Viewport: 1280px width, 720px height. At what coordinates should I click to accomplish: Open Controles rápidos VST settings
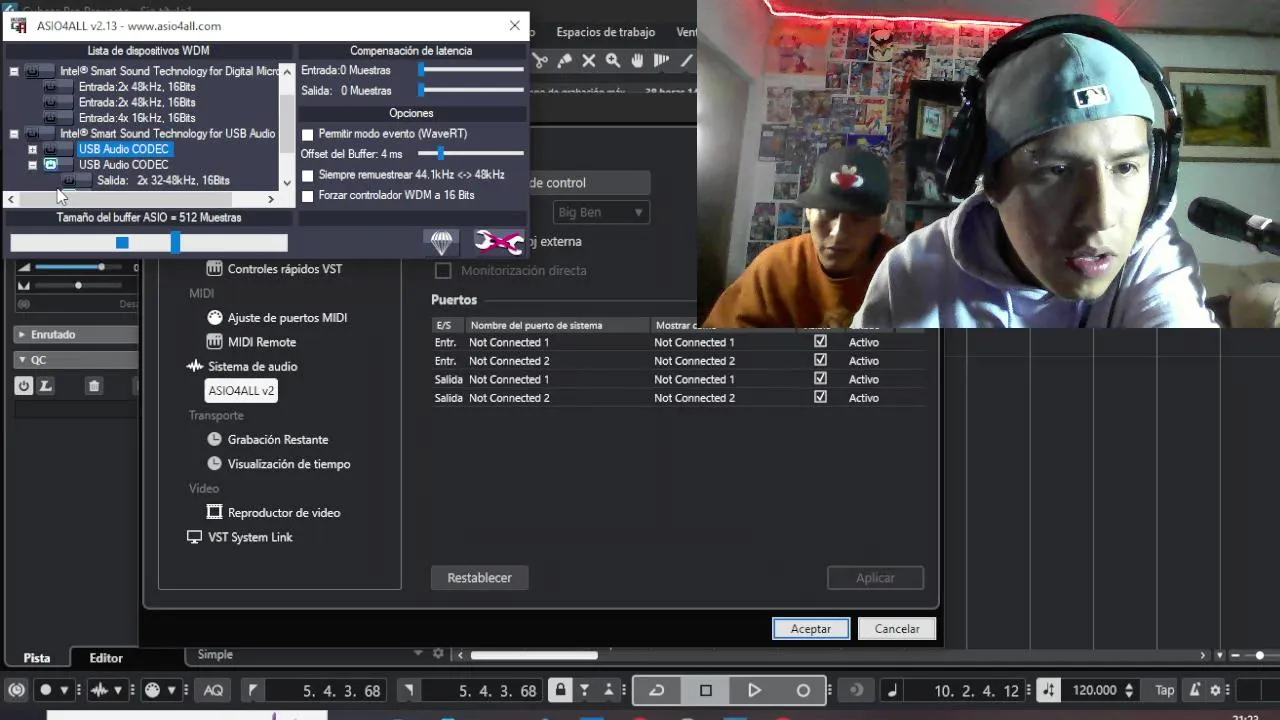[285, 269]
